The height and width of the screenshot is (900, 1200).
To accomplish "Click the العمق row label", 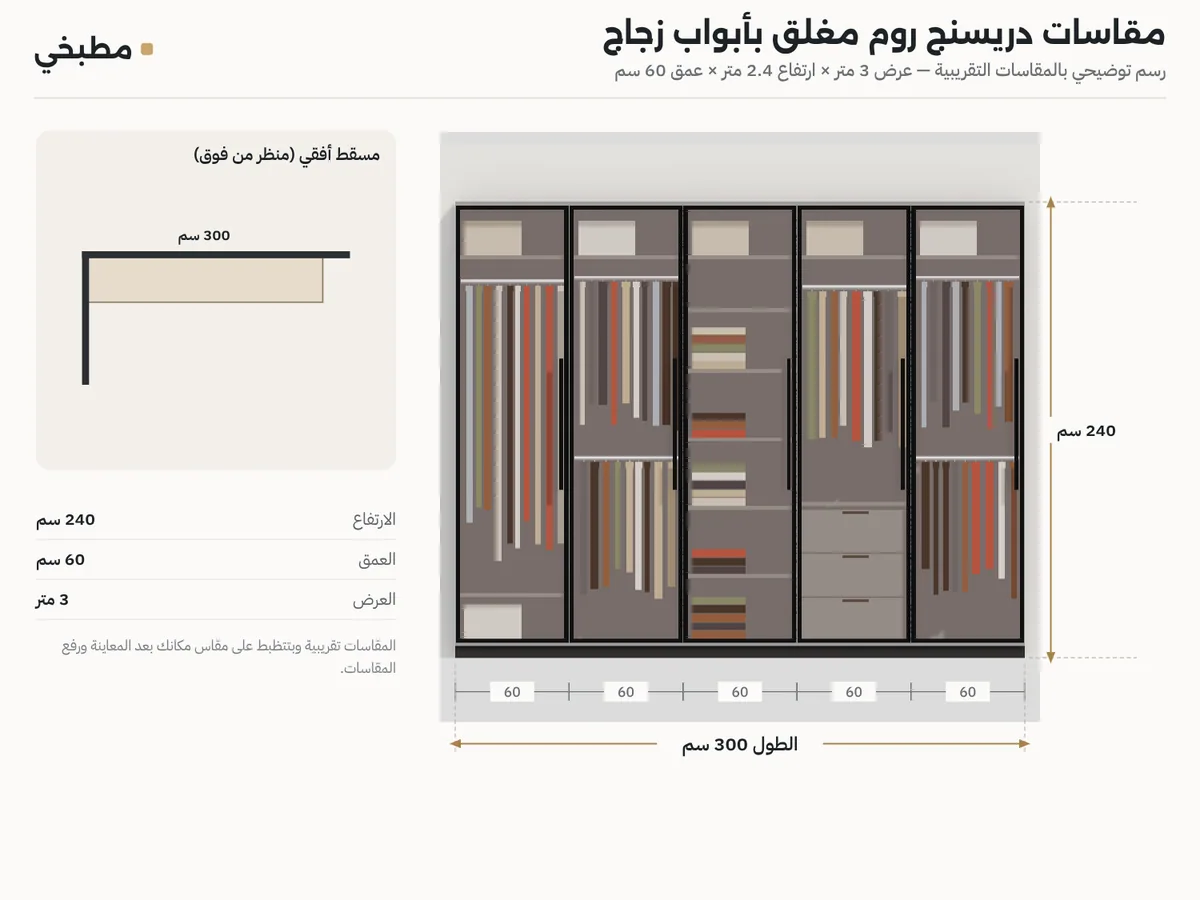I will coord(377,560).
